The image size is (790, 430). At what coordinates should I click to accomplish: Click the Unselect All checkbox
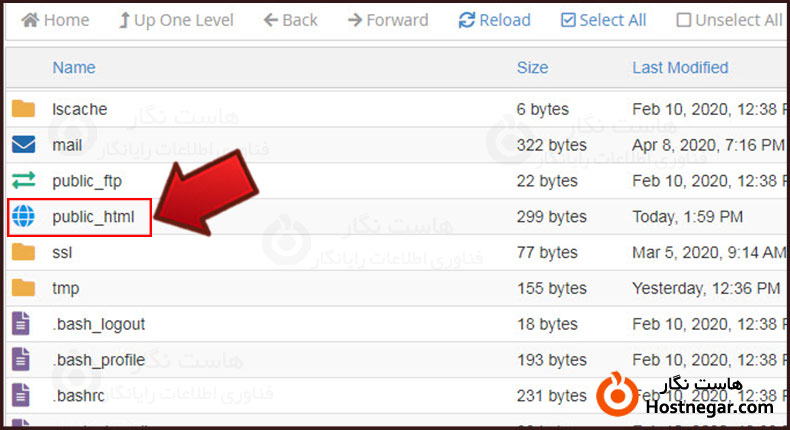coord(684,20)
